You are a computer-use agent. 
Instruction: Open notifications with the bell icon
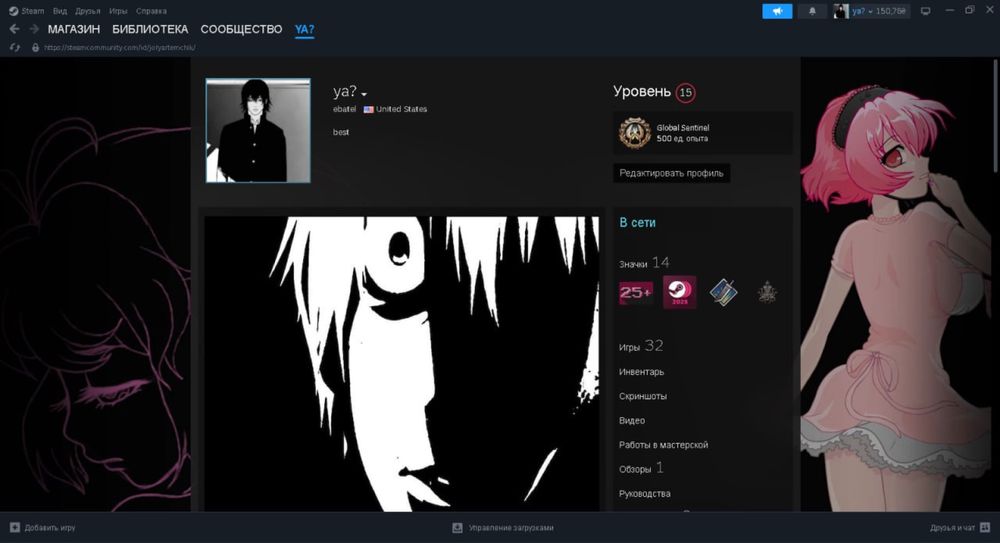click(812, 11)
